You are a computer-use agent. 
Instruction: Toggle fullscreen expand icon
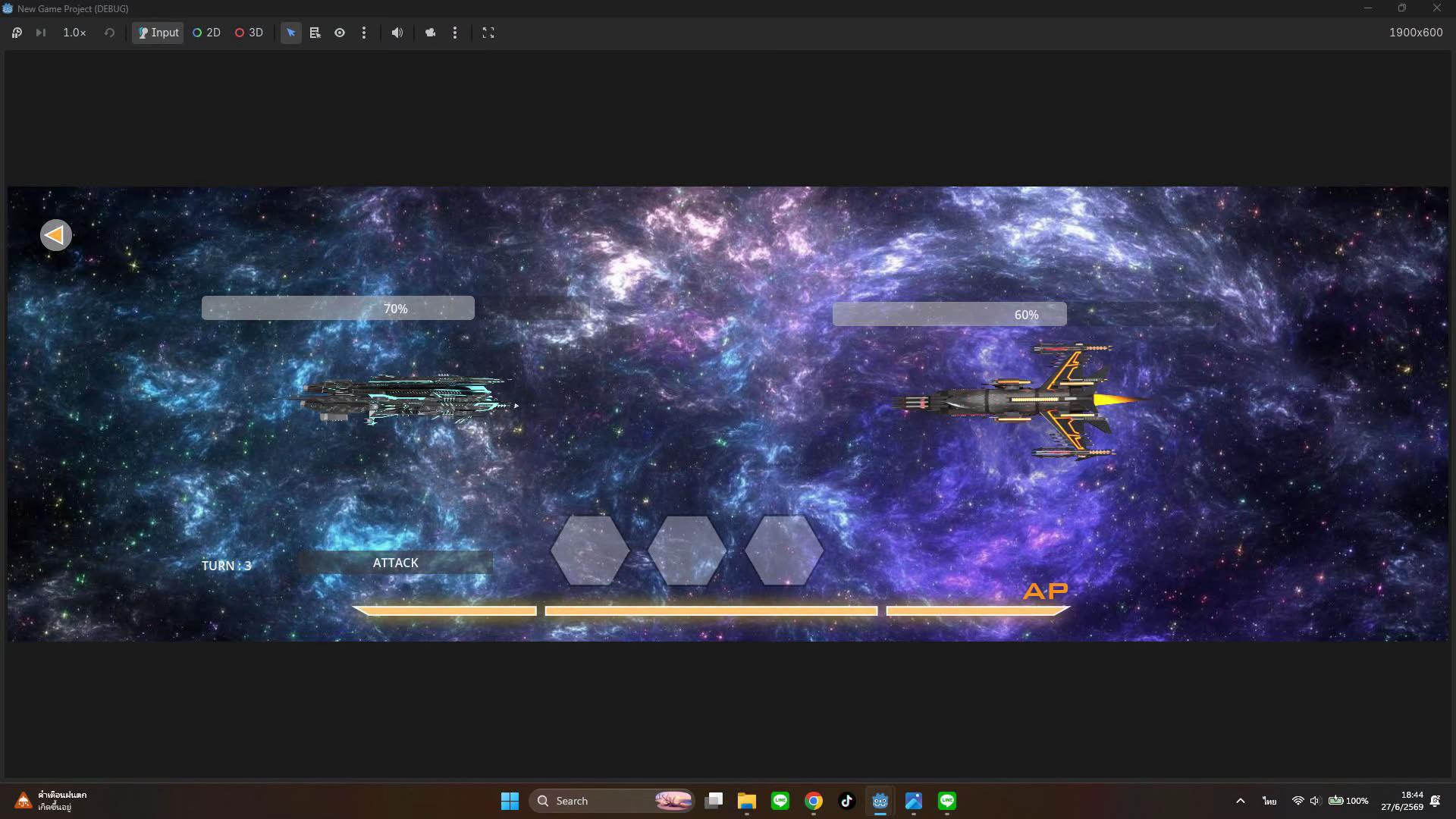point(488,33)
